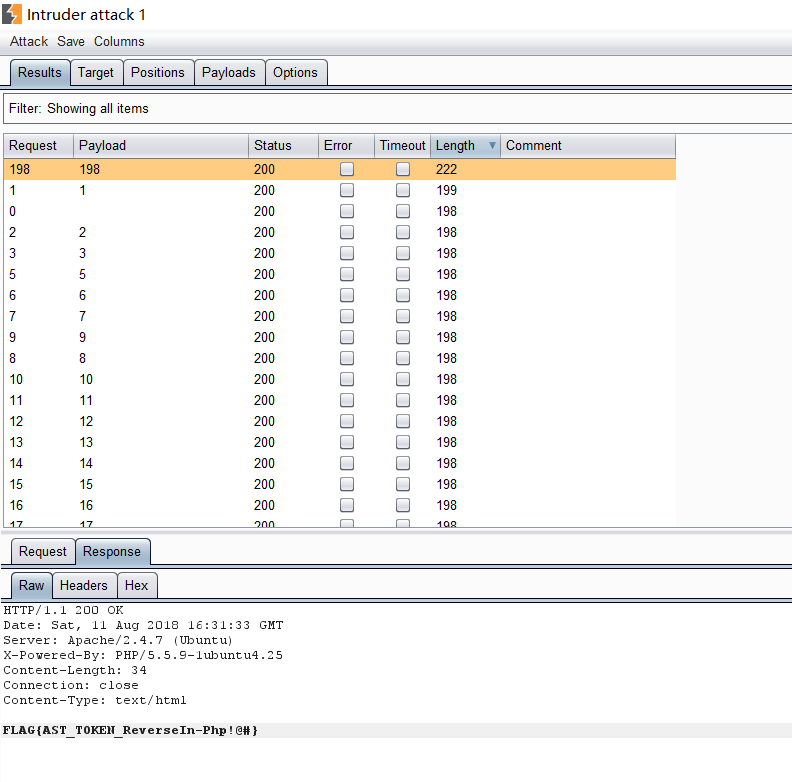The image size is (792, 782).
Task: Switch response view to Hex tab
Action: 136,585
